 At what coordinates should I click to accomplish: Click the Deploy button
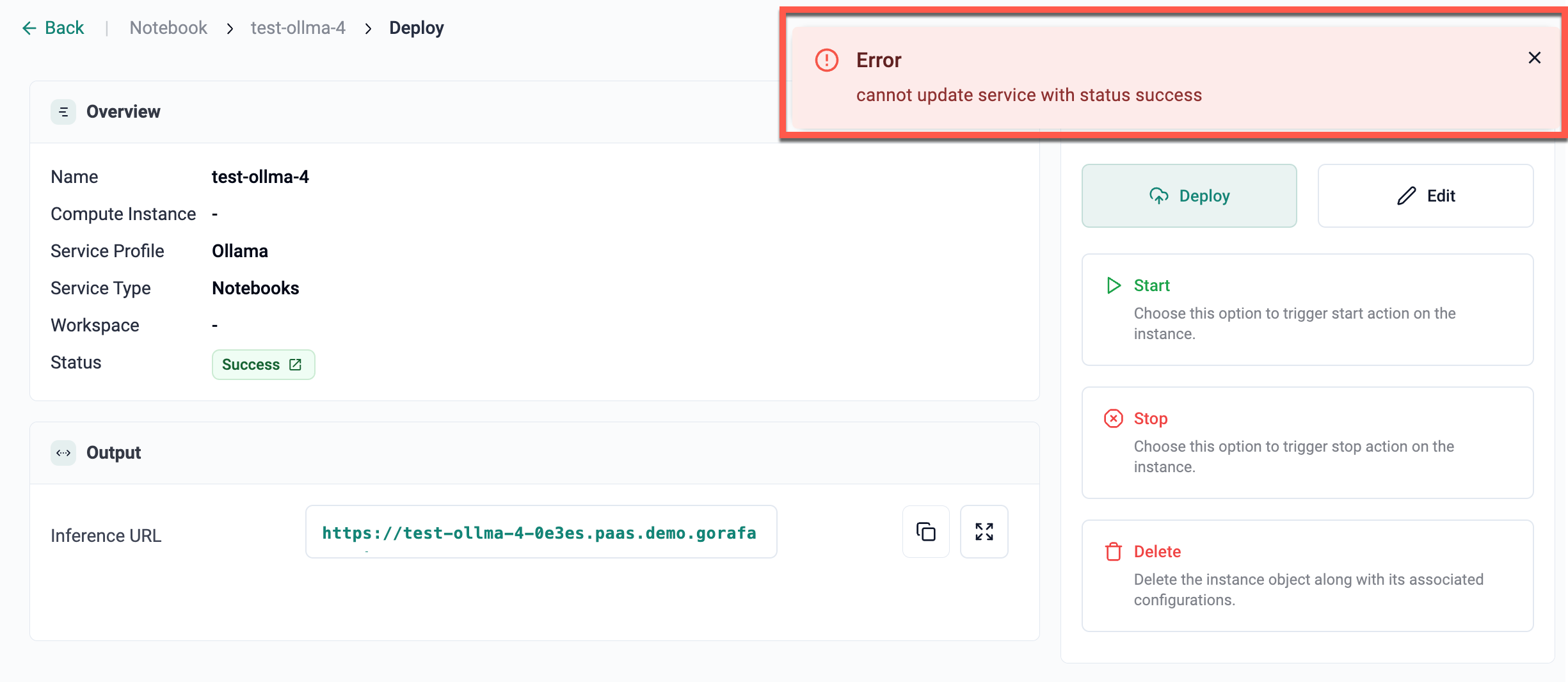pos(1188,196)
